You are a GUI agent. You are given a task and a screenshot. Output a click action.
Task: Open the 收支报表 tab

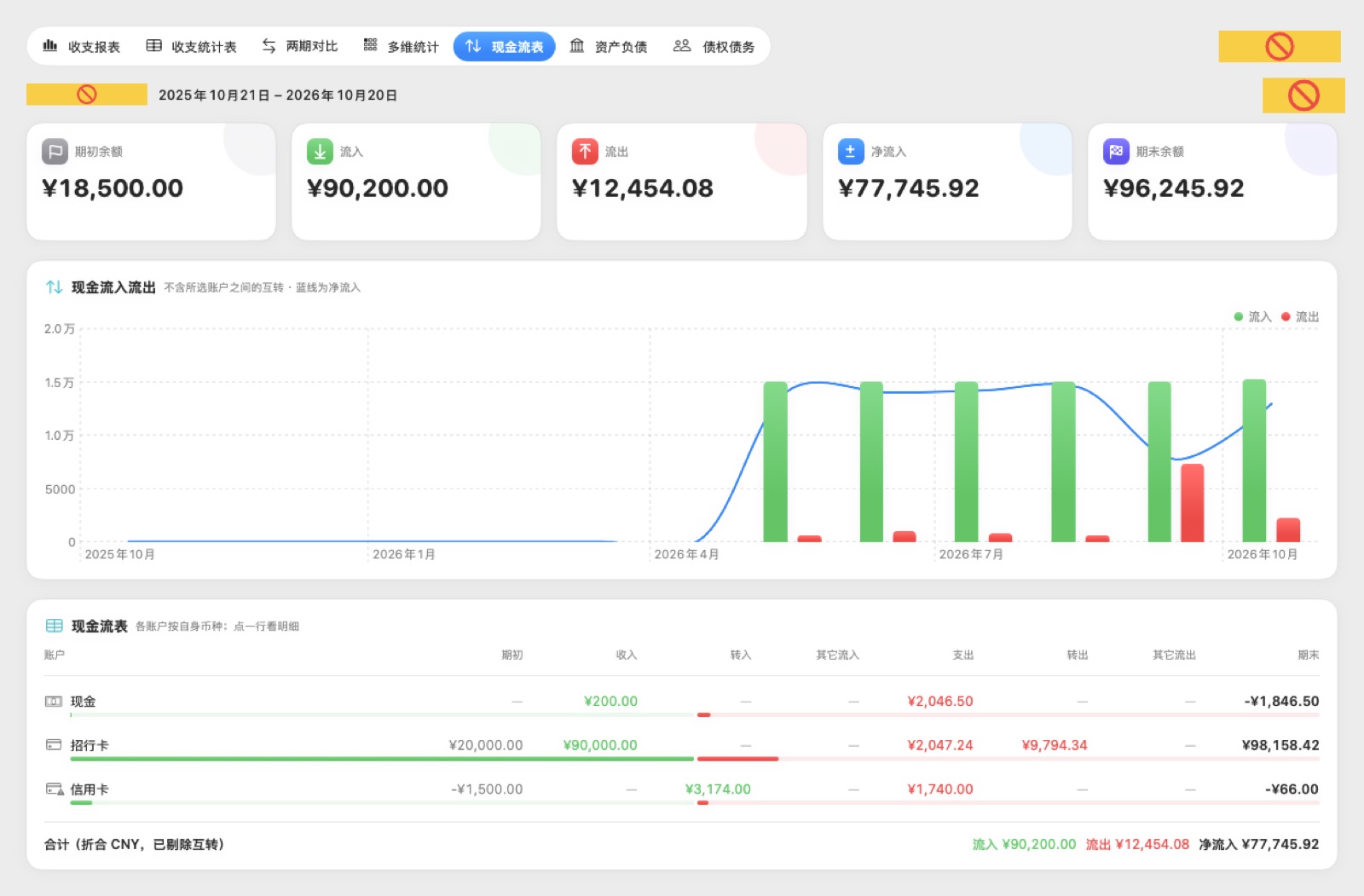(82, 47)
